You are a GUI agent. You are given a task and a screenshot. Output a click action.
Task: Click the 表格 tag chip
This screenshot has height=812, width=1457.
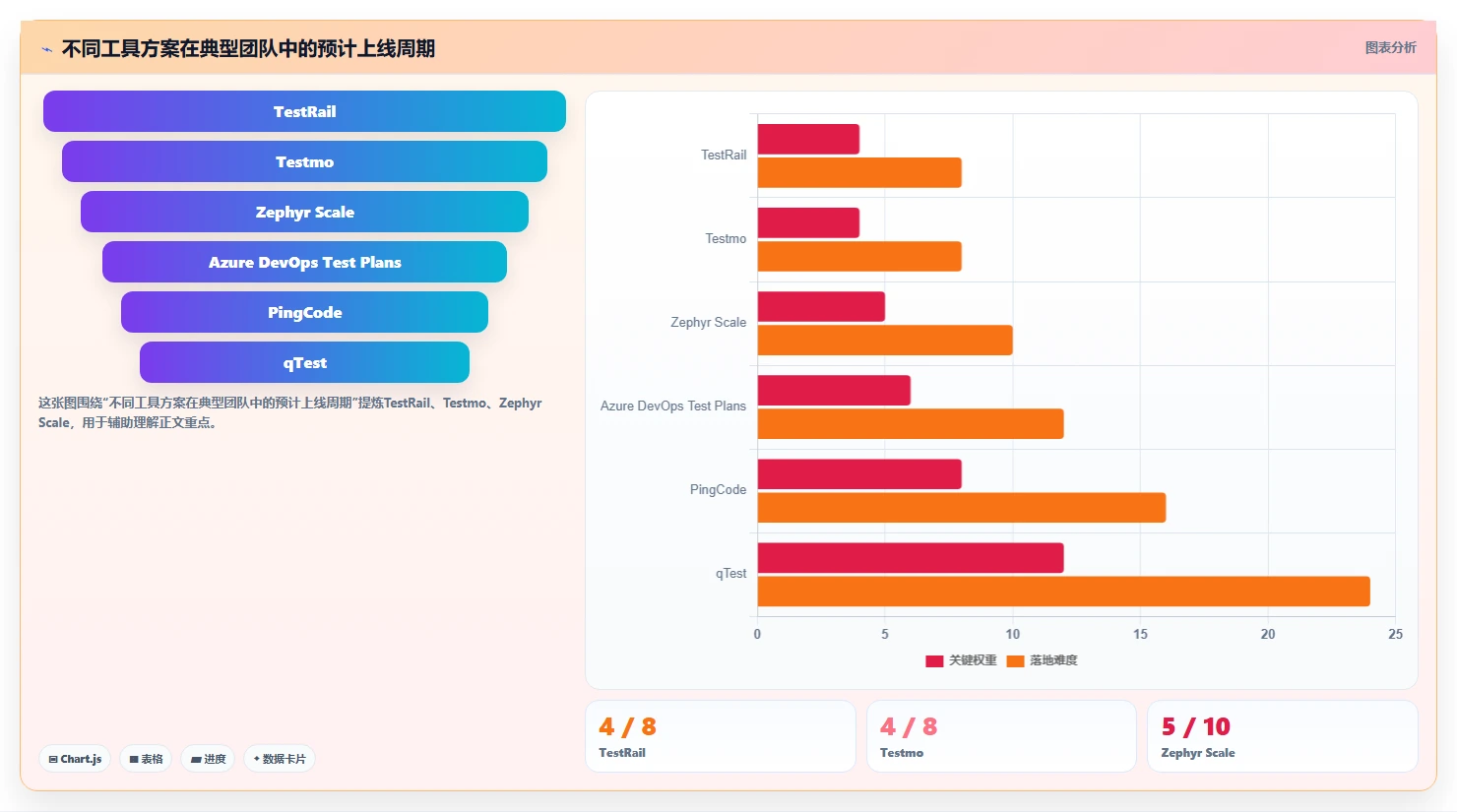[x=146, y=759]
